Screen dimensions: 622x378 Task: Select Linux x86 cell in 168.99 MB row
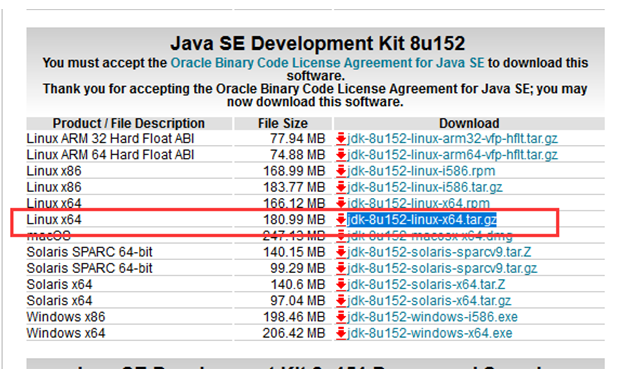pos(54,171)
